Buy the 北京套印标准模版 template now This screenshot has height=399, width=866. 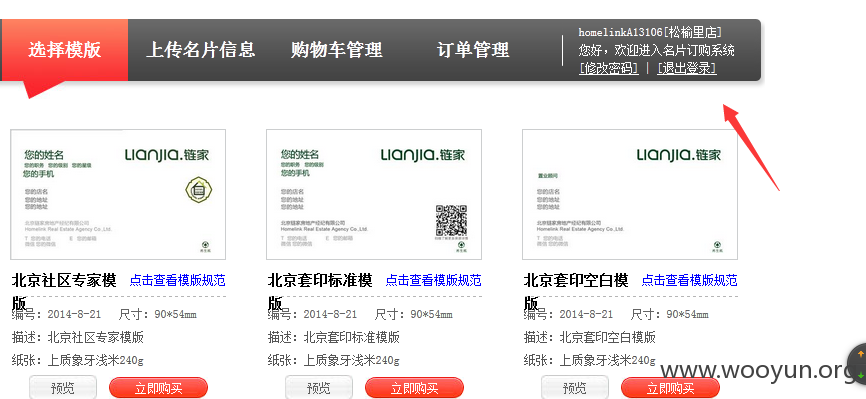click(x=414, y=388)
